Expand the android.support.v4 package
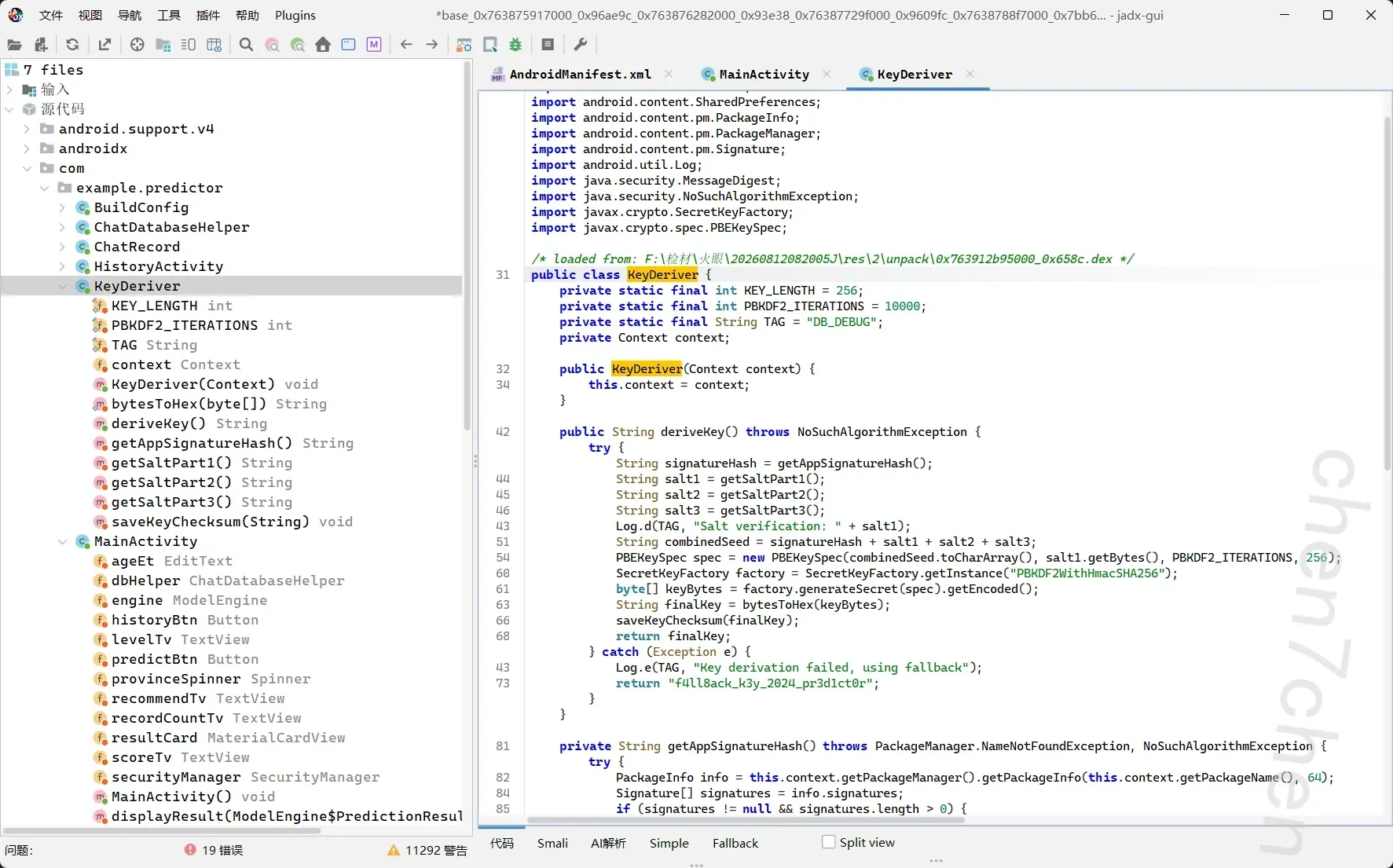Viewport: 1393px width, 868px height. tap(27, 129)
